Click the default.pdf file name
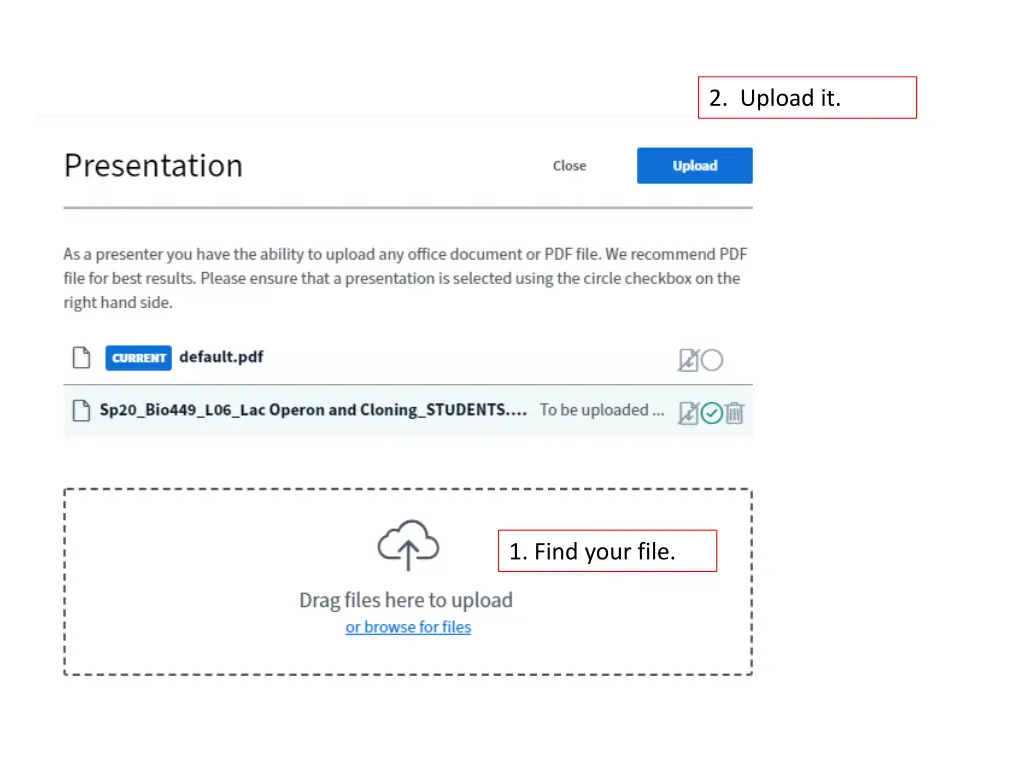The width and height of the screenshot is (1024, 768). (x=221, y=357)
